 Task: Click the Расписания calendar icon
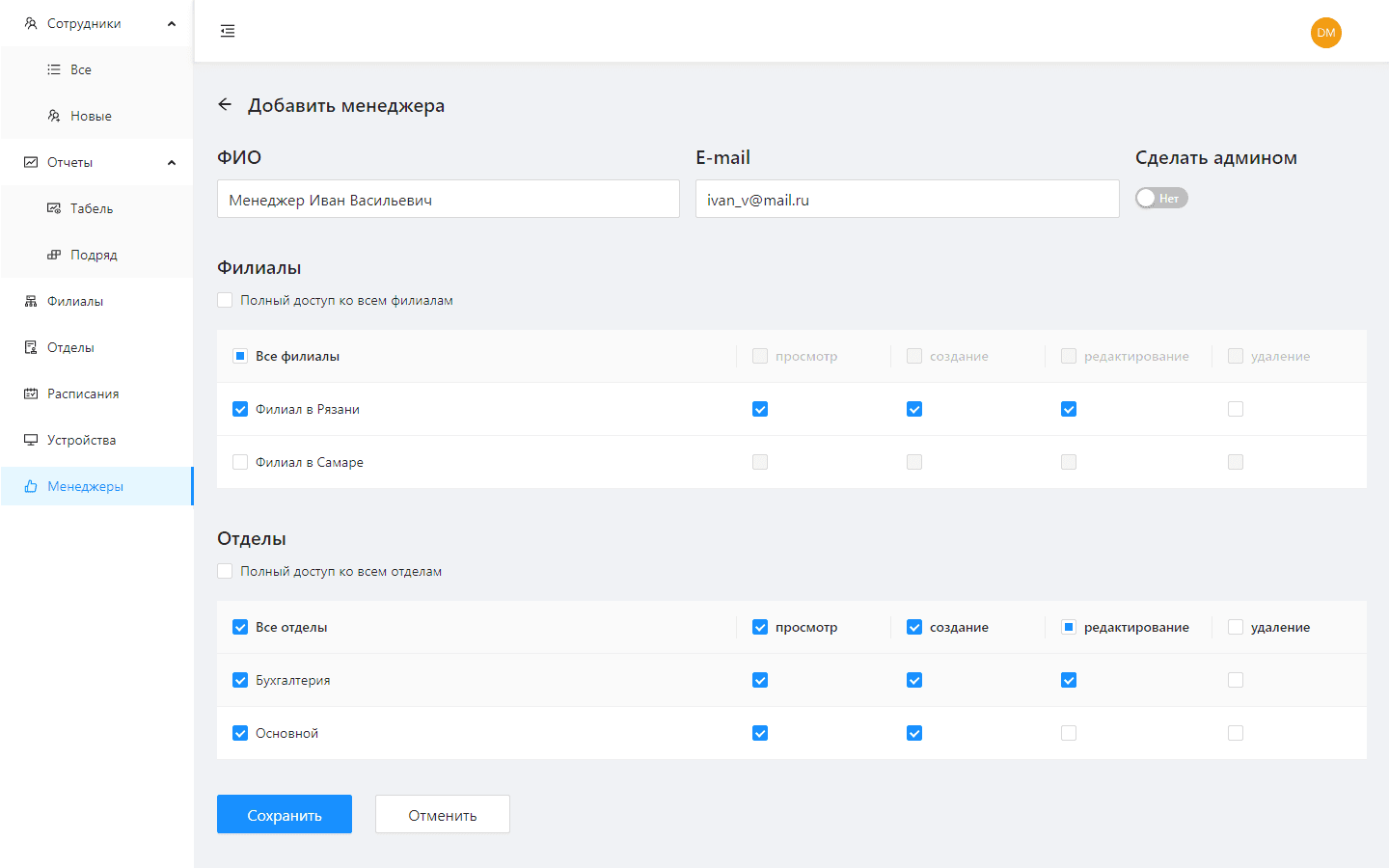31,393
